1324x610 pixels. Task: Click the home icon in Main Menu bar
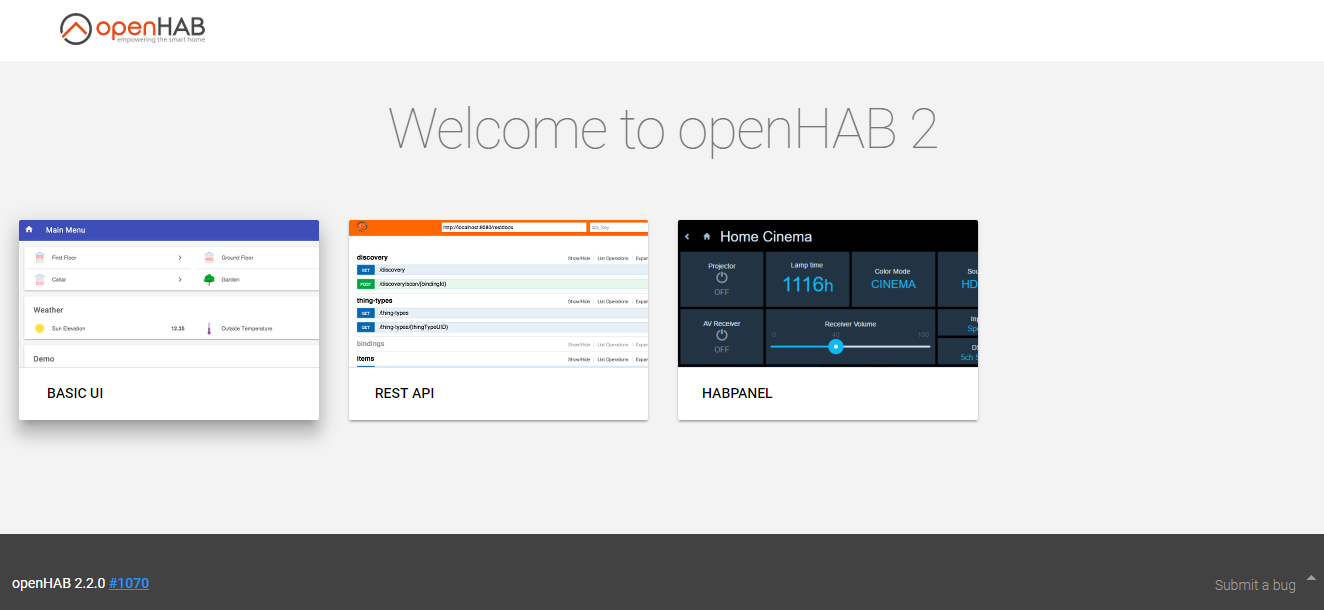click(29, 230)
